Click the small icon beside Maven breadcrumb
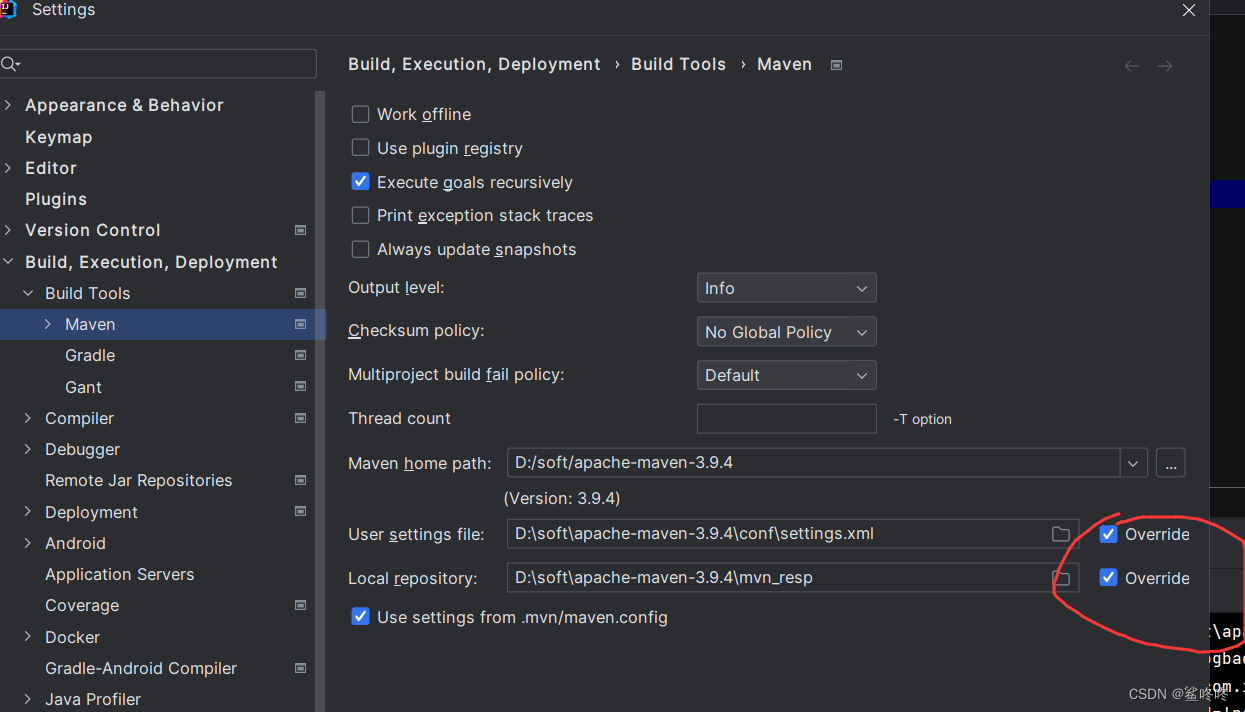This screenshot has width=1245, height=712. tap(836, 64)
